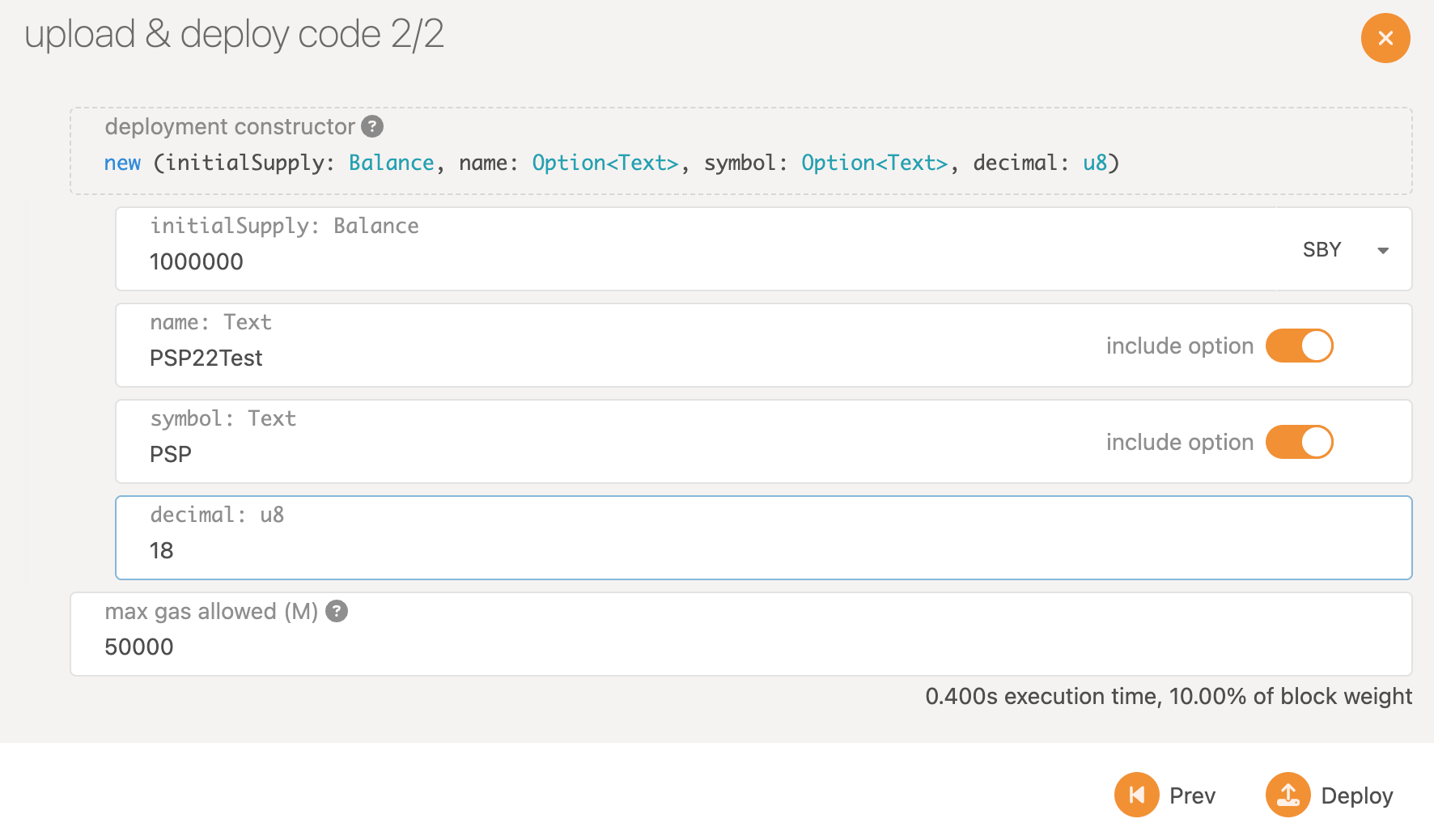Click the include option label for symbol
This screenshot has width=1434, height=840.
(x=1179, y=442)
